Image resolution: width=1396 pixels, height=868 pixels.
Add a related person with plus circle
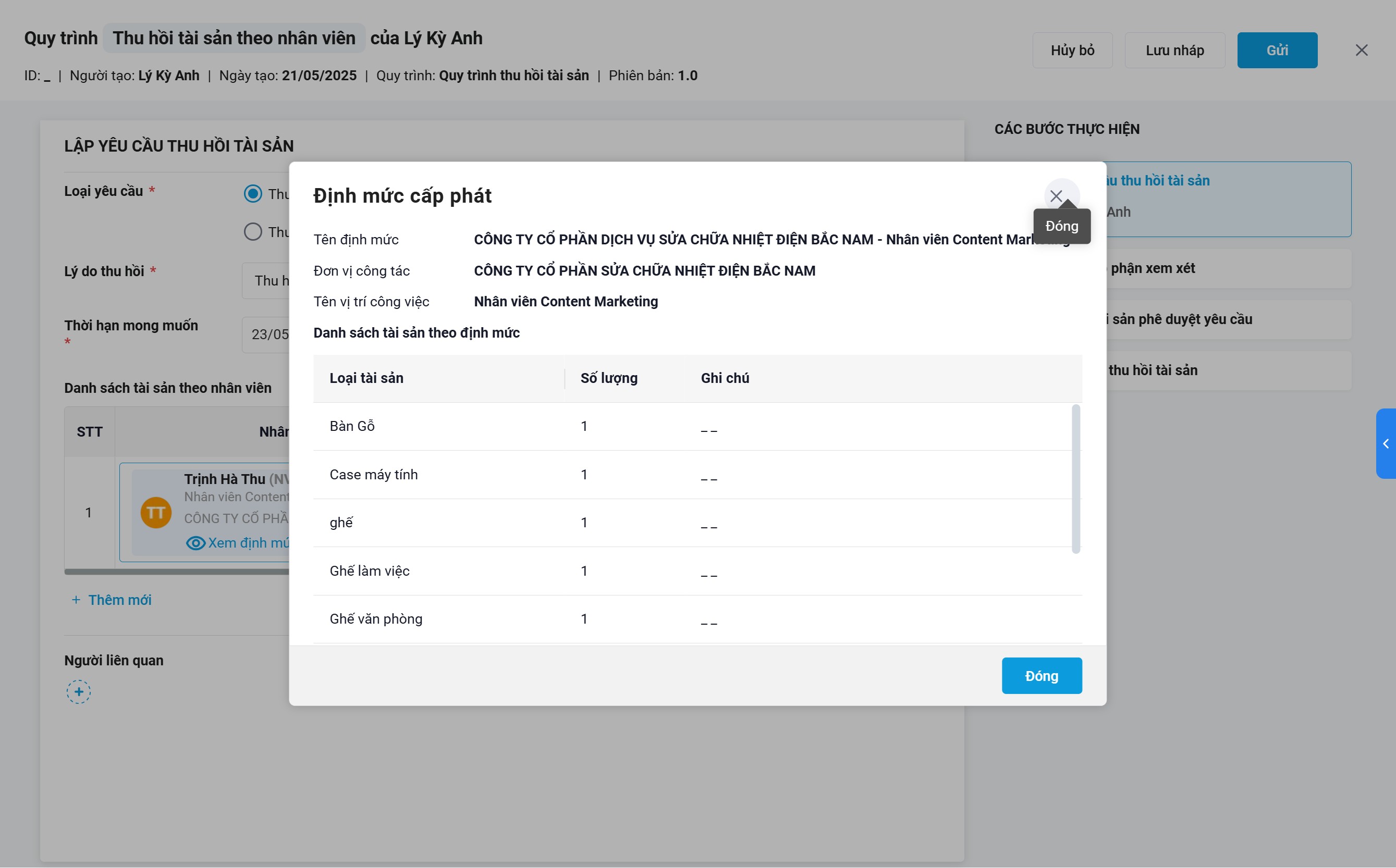[79, 692]
